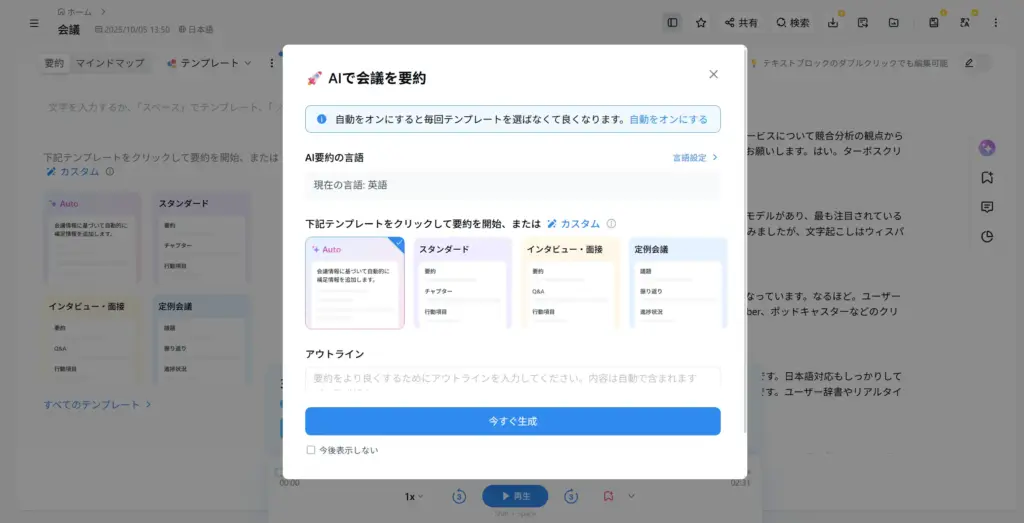Click the info icon beside dialog カスタム

pyautogui.click(x=611, y=223)
